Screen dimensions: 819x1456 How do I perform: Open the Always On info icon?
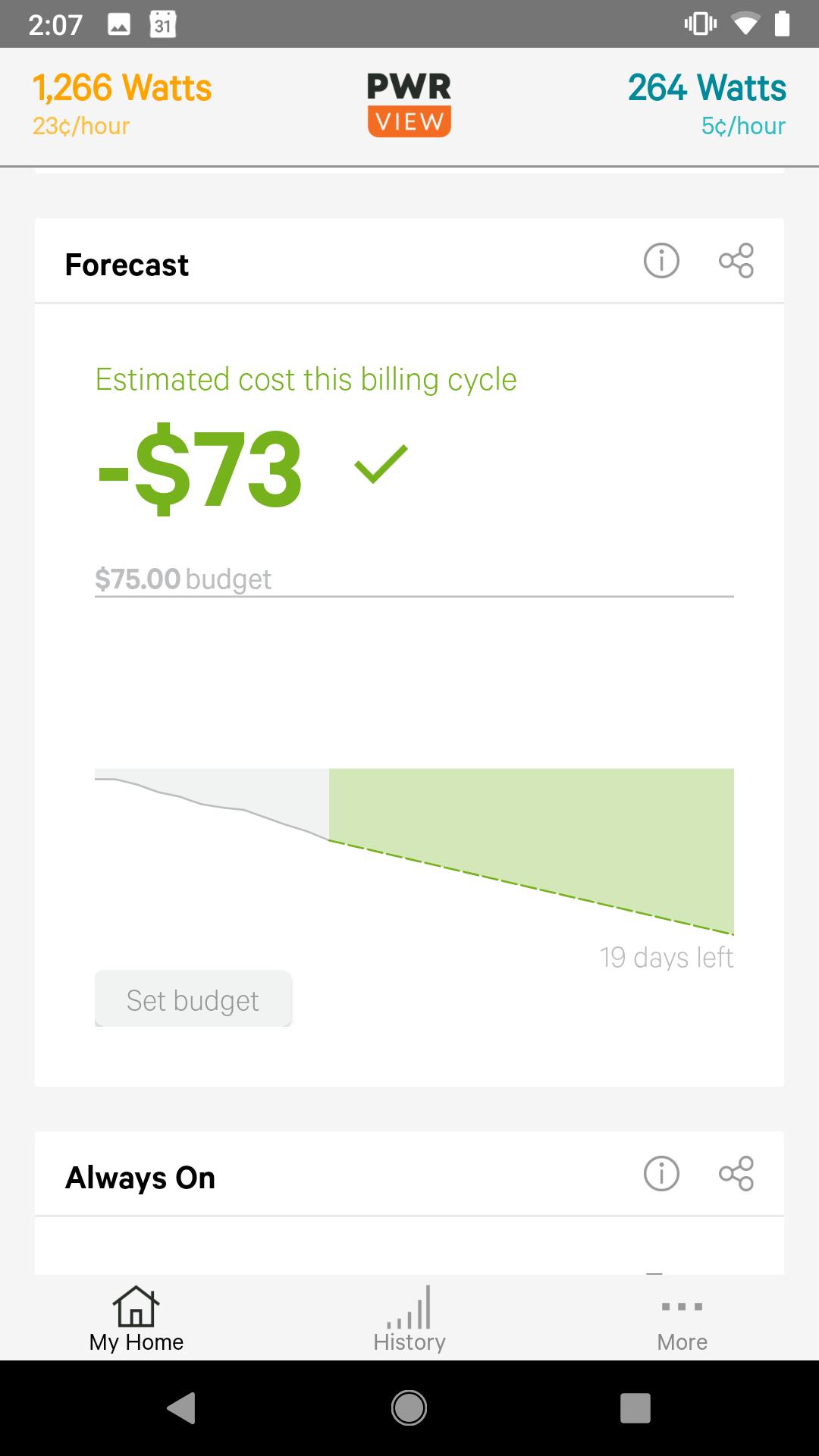point(661,1174)
